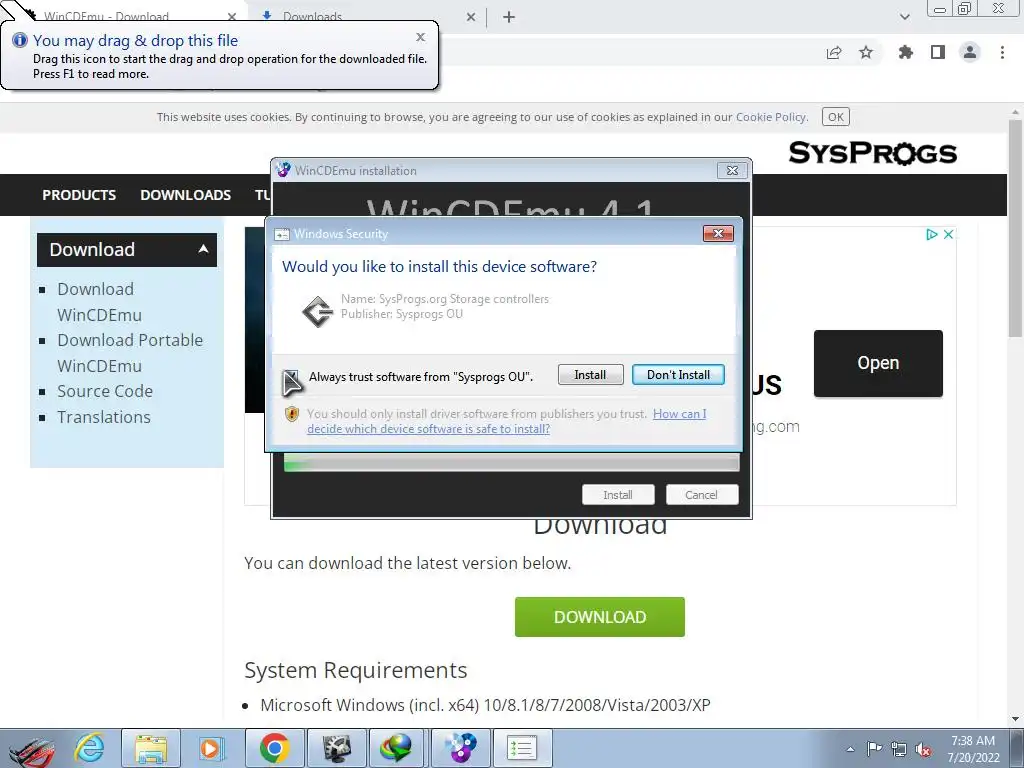The width and height of the screenshot is (1024, 768).
Task: Close the WinCDEmu installation window
Action: (732, 170)
